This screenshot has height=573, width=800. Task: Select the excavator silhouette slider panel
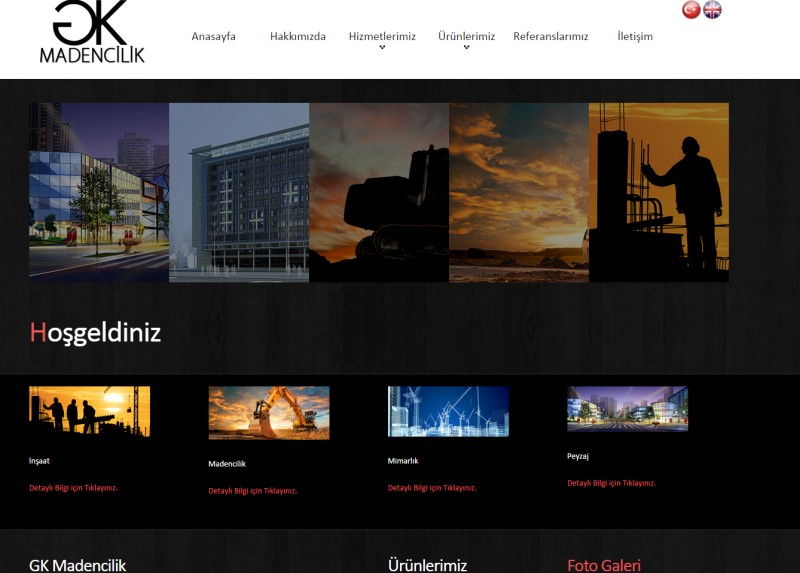pyautogui.click(x=379, y=192)
